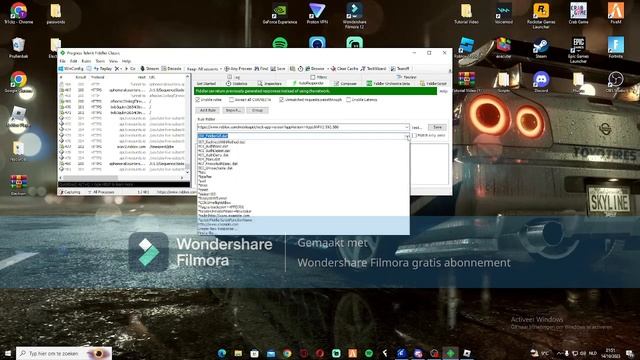Click the Import button
640x360 pixels.
click(x=233, y=110)
